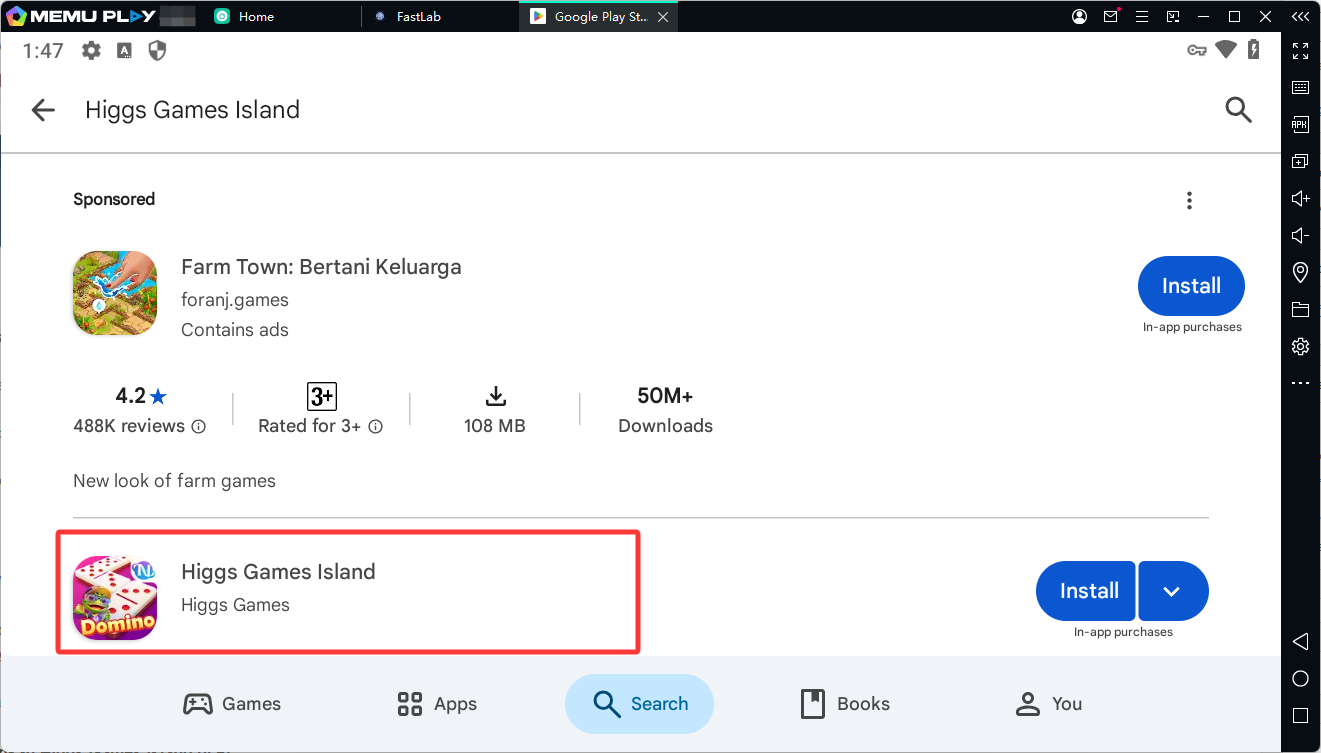Viewport: 1321px width, 753px height.
Task: Show info about Rated for 3+
Action: click(376, 427)
